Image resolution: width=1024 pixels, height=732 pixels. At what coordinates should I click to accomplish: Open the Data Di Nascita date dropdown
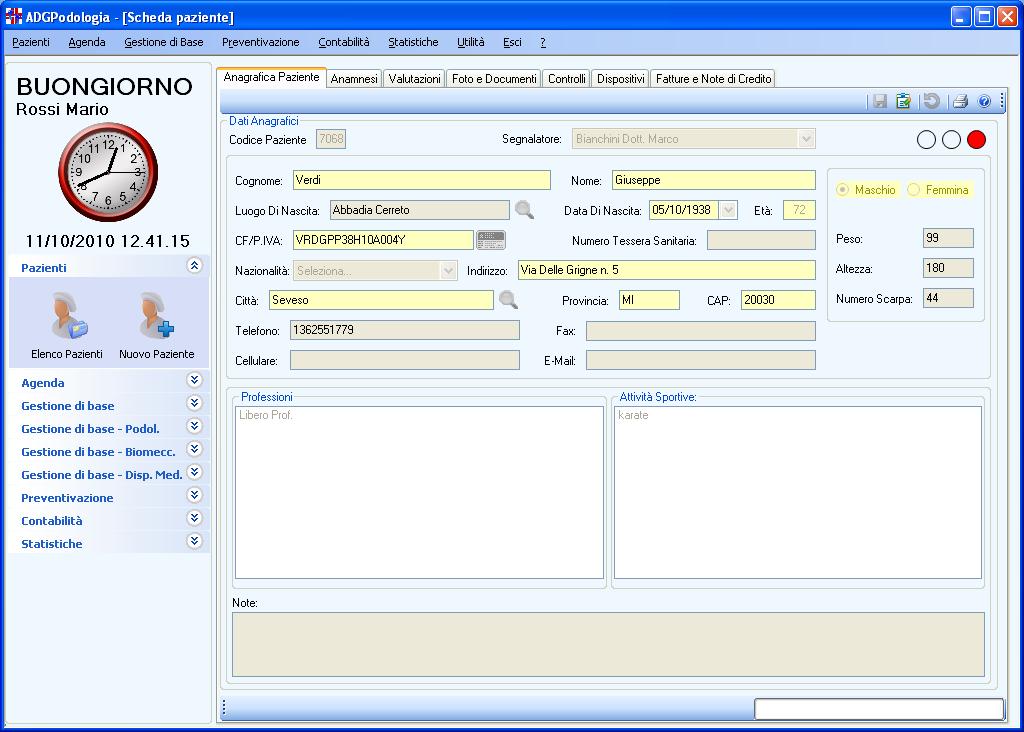[x=728, y=210]
